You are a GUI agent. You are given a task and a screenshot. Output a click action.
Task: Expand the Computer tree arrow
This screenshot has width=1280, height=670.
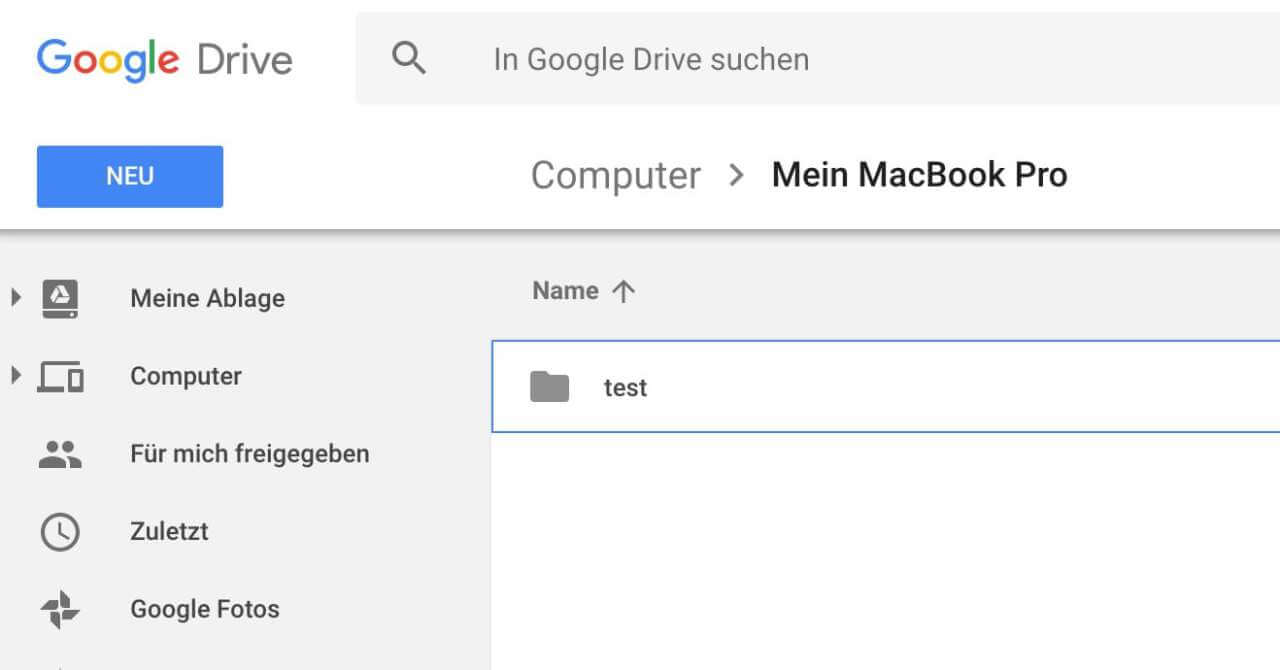pos(15,376)
